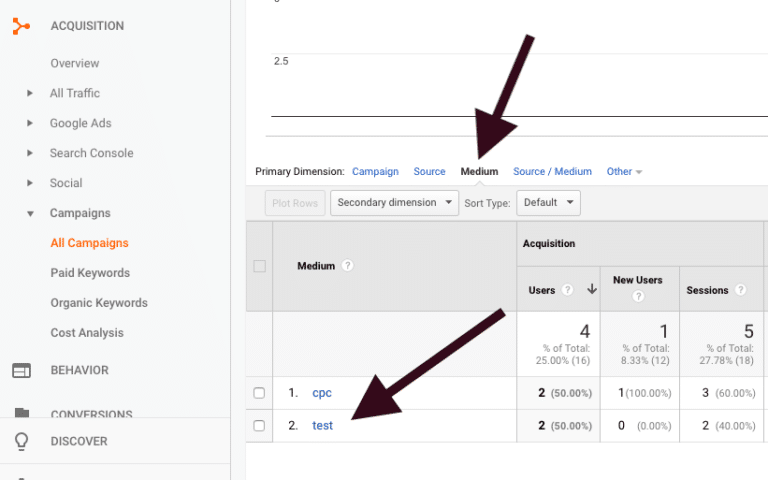The width and height of the screenshot is (768, 480).
Task: Click the Search Console label
Action: [x=91, y=153]
